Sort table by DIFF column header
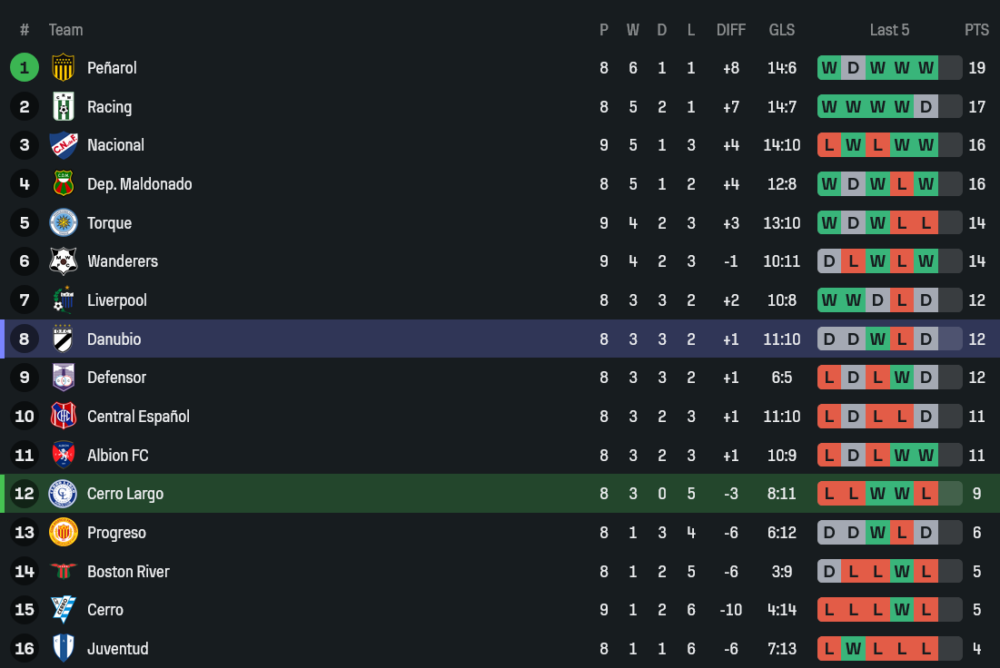This screenshot has height=668, width=1000. pyautogui.click(x=731, y=30)
